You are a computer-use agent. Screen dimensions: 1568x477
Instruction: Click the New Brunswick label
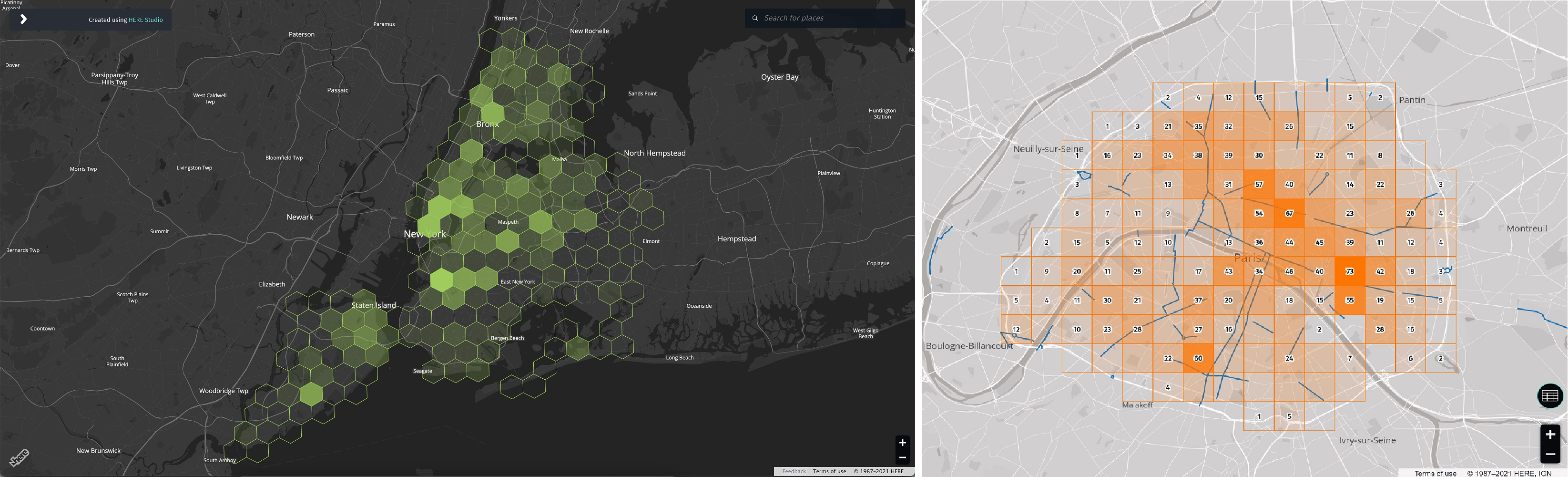point(98,451)
